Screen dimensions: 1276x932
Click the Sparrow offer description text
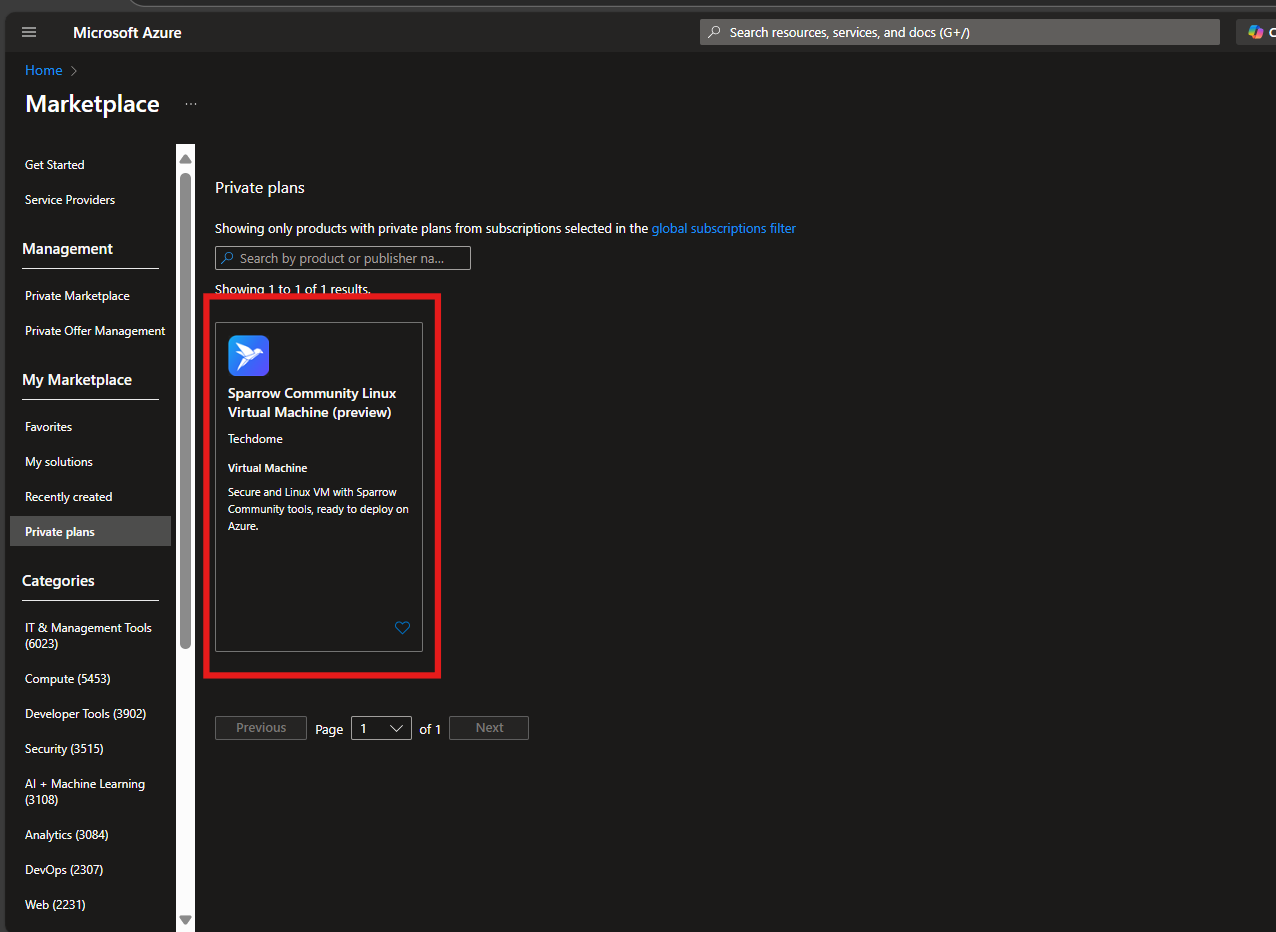318,509
